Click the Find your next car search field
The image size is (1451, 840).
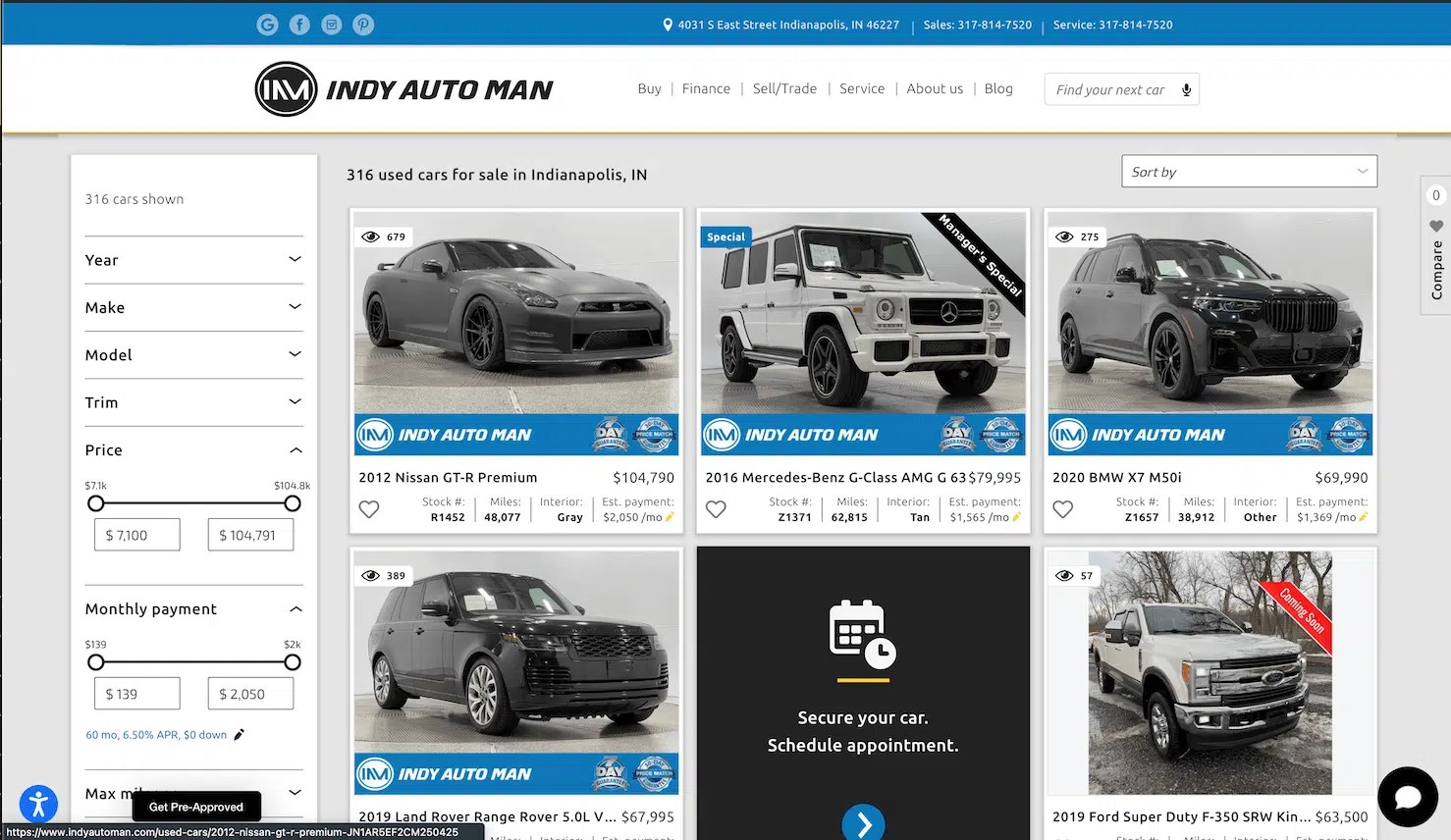[x=1109, y=88]
